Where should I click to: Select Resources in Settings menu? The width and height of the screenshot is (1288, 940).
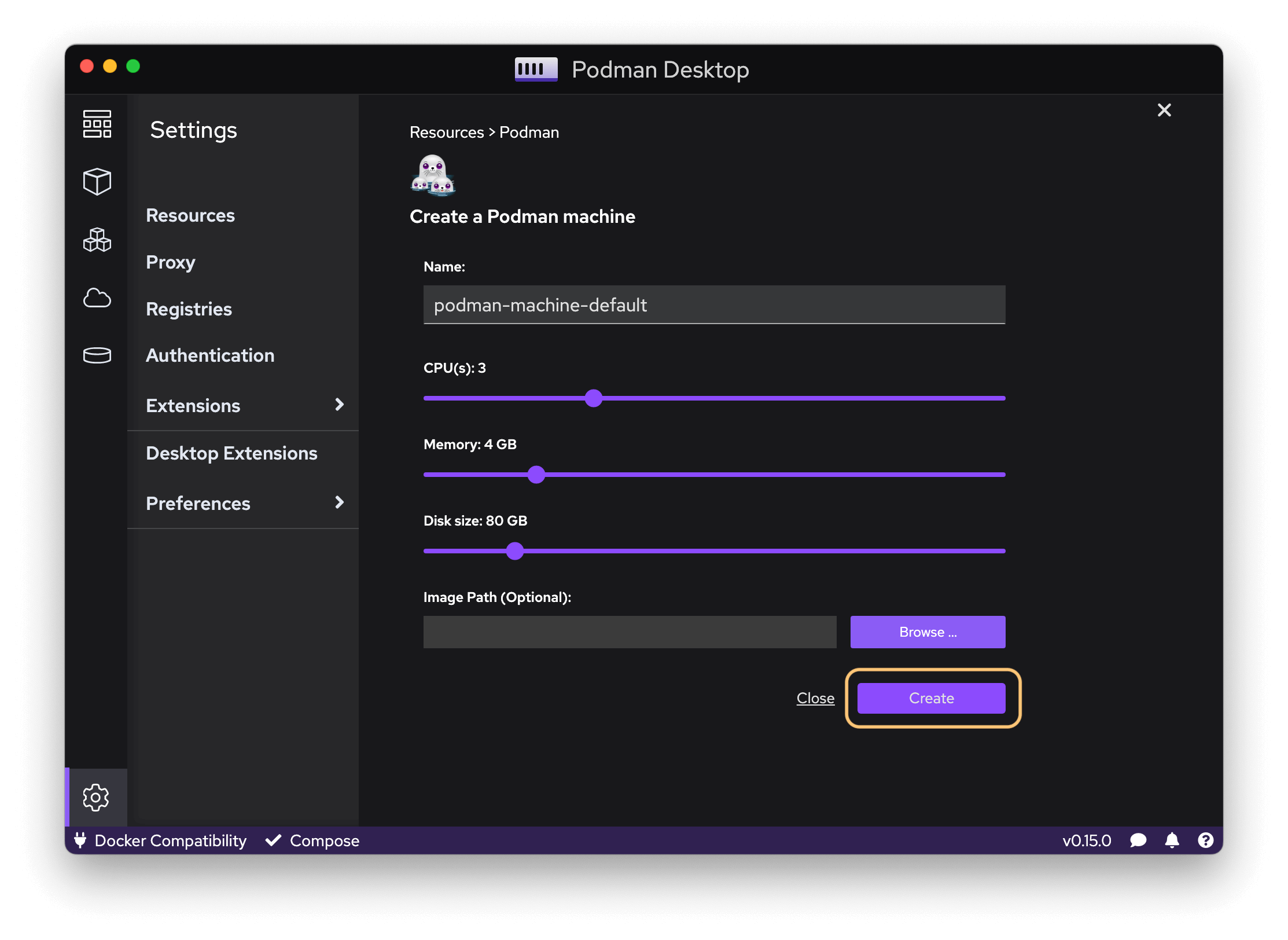[190, 215]
